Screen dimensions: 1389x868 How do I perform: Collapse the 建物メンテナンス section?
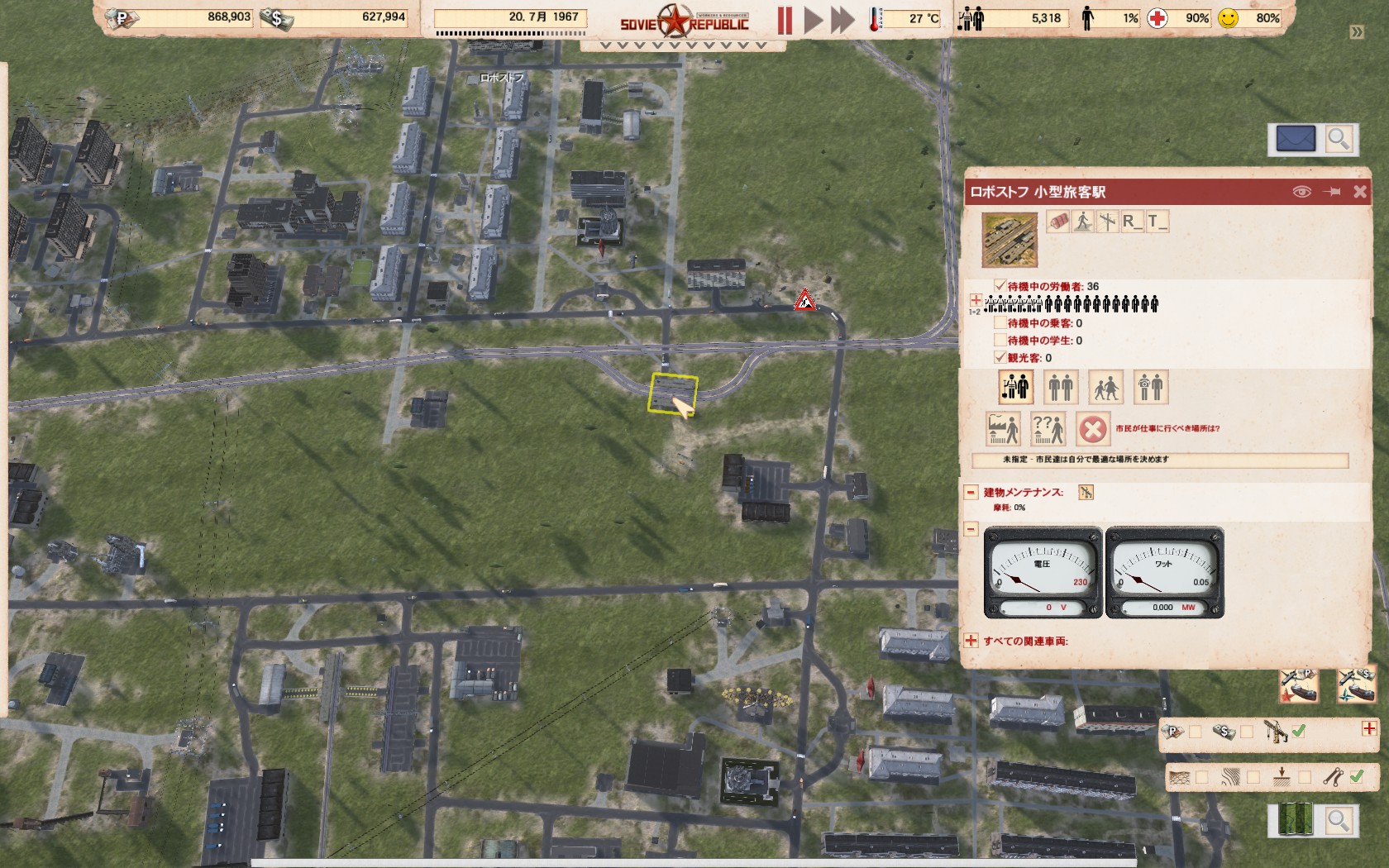(971, 493)
